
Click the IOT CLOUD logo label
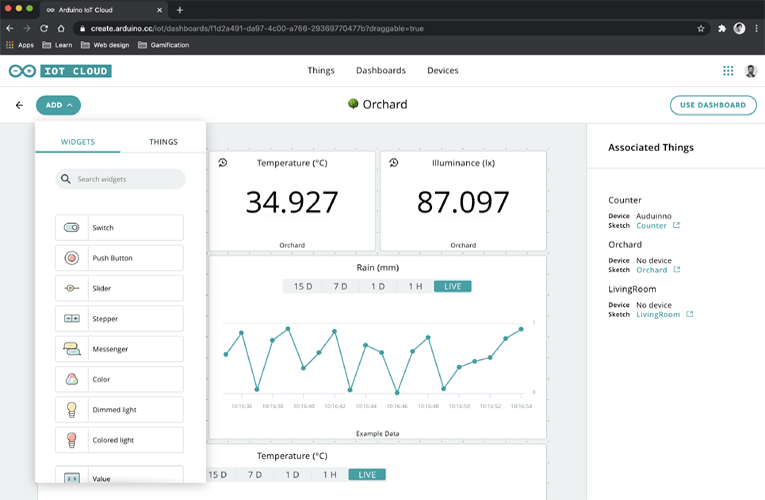pyautogui.click(x=76, y=71)
